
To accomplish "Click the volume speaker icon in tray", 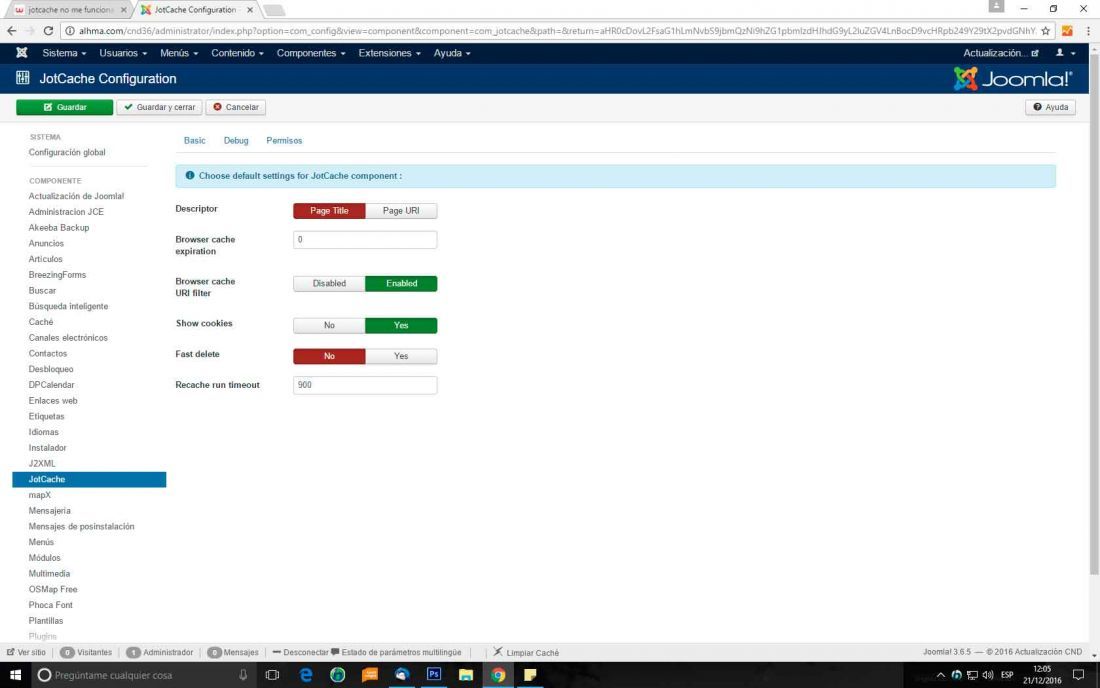I will click(988, 675).
